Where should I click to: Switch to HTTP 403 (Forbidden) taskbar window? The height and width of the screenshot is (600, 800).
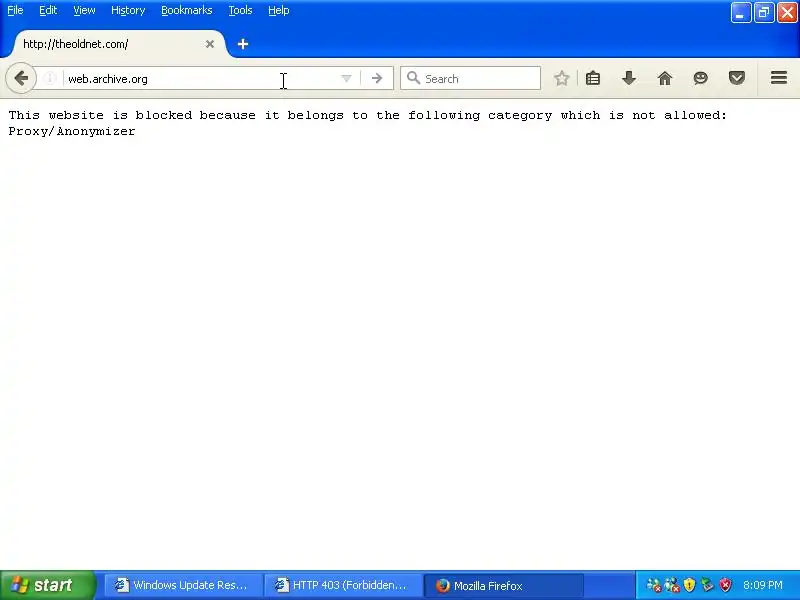(343, 585)
